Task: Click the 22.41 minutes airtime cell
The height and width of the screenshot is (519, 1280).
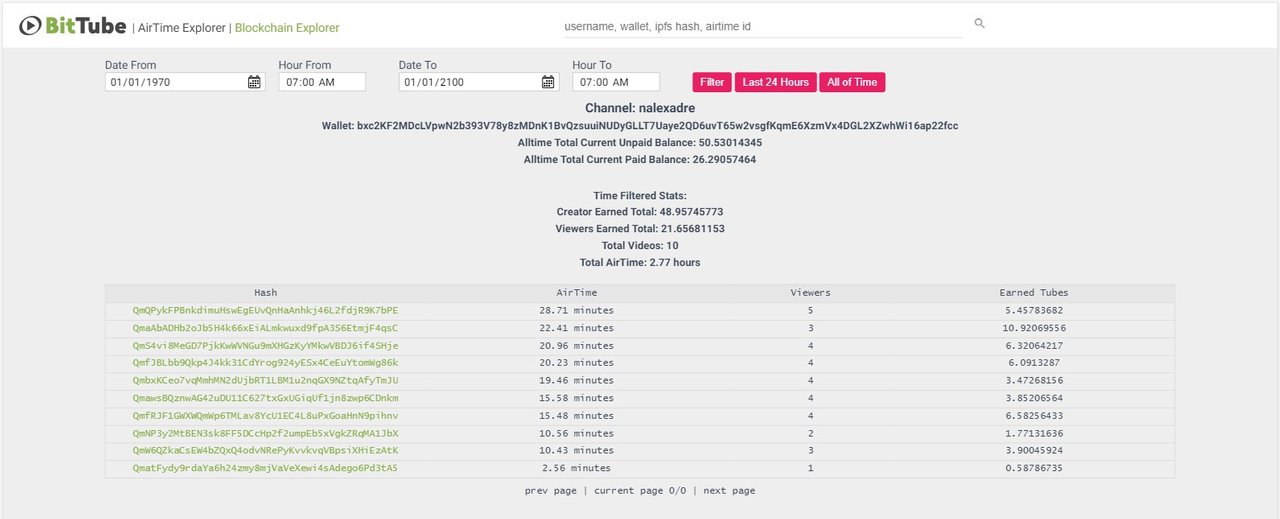Action: (x=576, y=328)
